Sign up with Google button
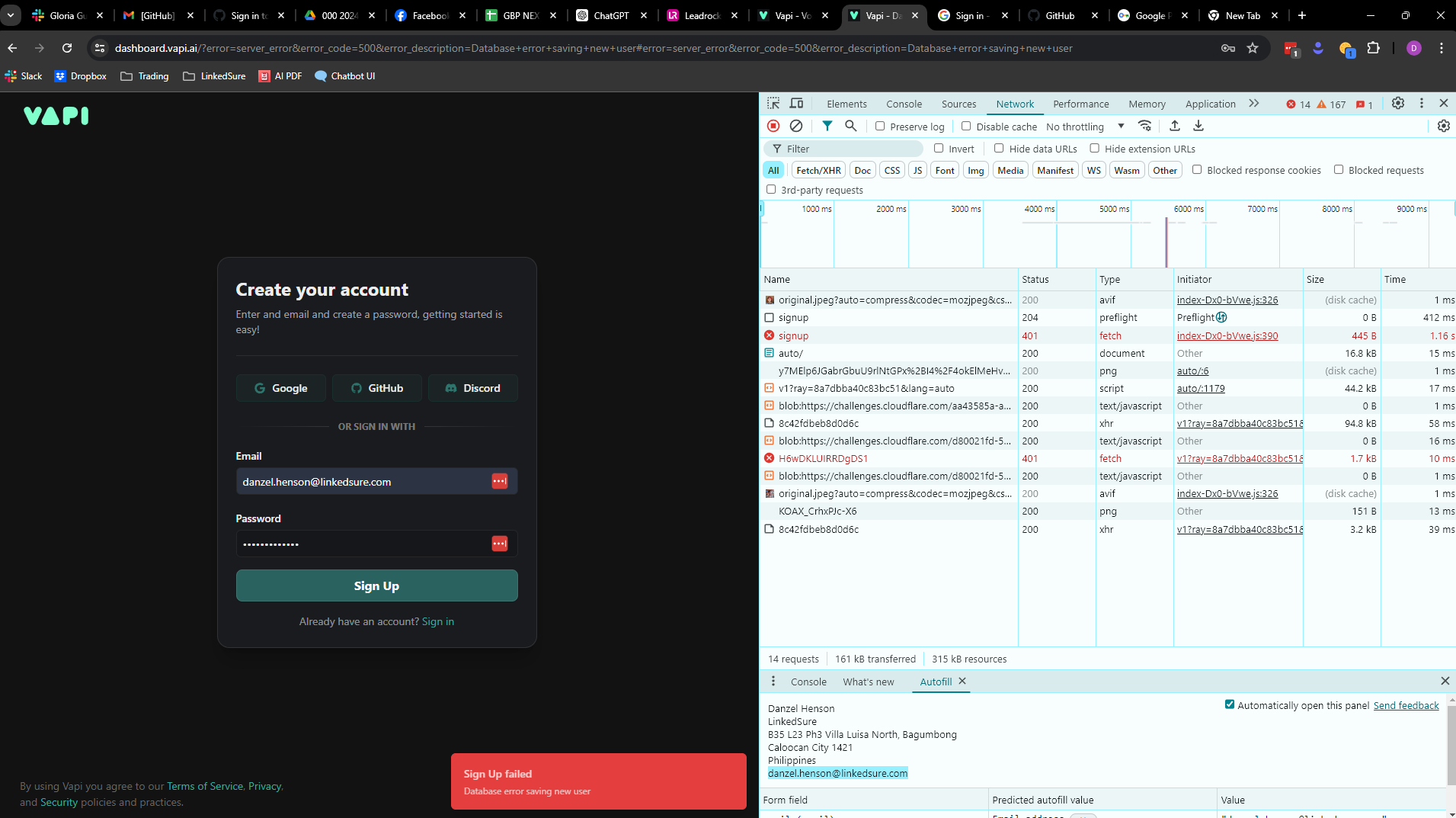The height and width of the screenshot is (818, 1456). pos(281,388)
